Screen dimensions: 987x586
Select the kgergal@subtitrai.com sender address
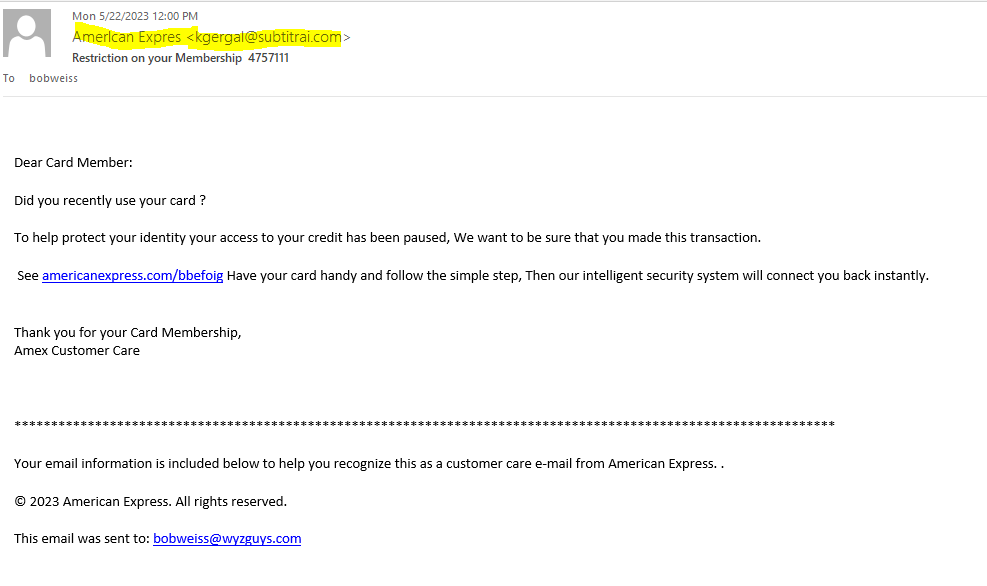[x=268, y=37]
